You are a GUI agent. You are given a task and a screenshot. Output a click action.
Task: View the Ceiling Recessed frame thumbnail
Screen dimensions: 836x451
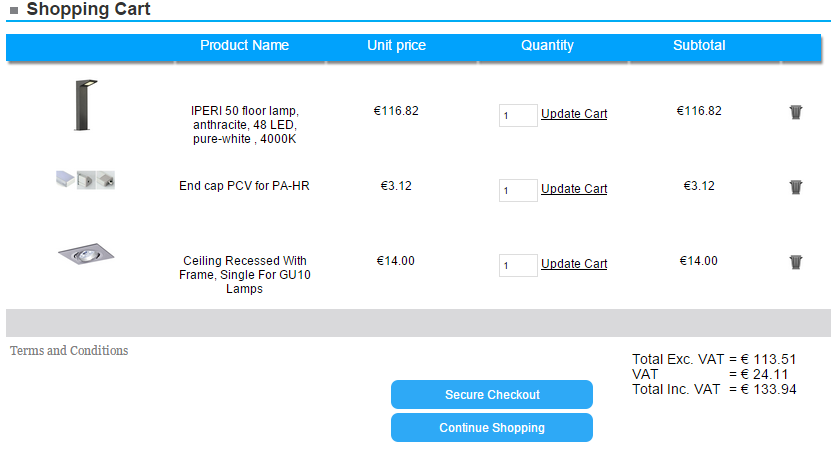(86, 254)
